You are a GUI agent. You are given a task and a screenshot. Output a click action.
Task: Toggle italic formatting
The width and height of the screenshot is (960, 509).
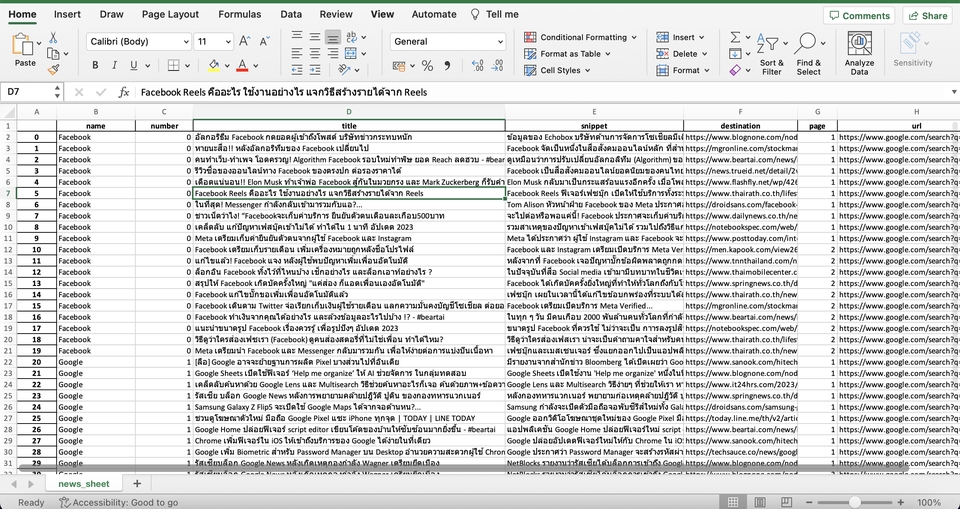(114, 66)
